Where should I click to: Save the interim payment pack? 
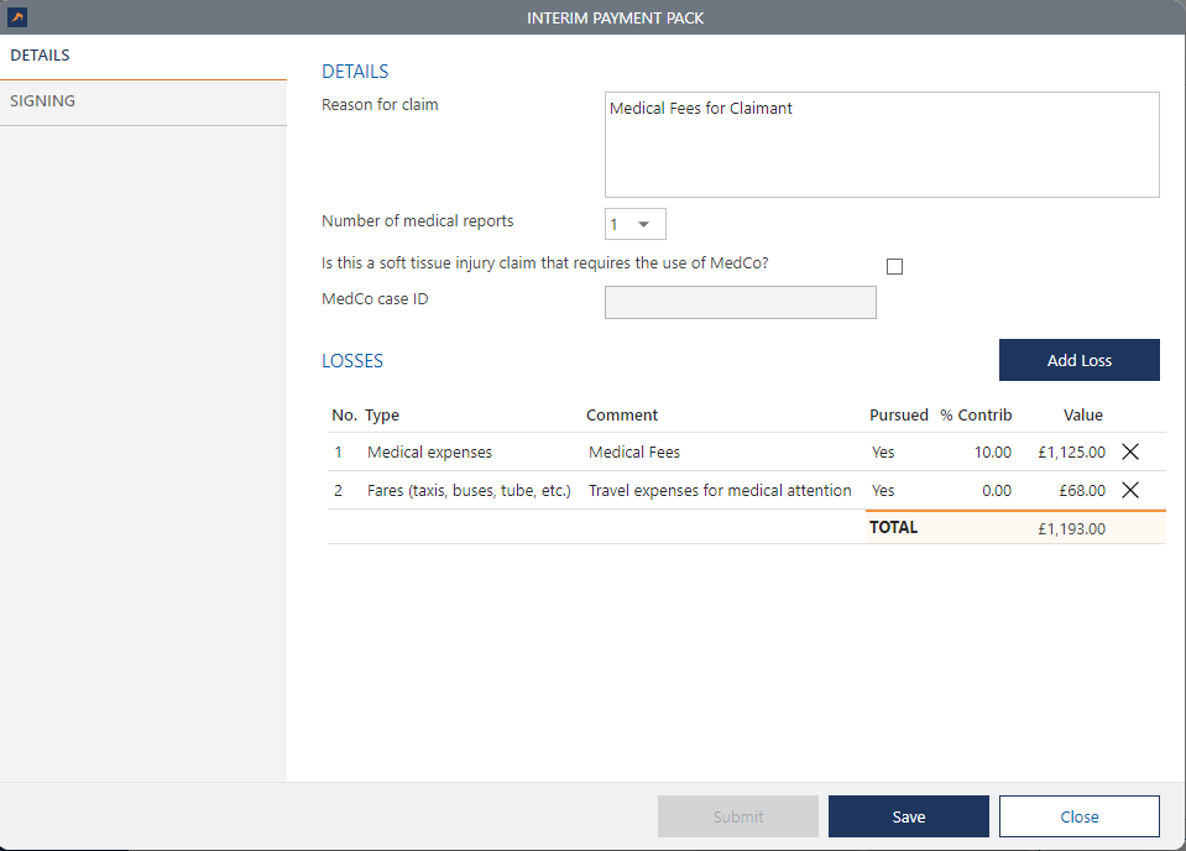click(908, 816)
